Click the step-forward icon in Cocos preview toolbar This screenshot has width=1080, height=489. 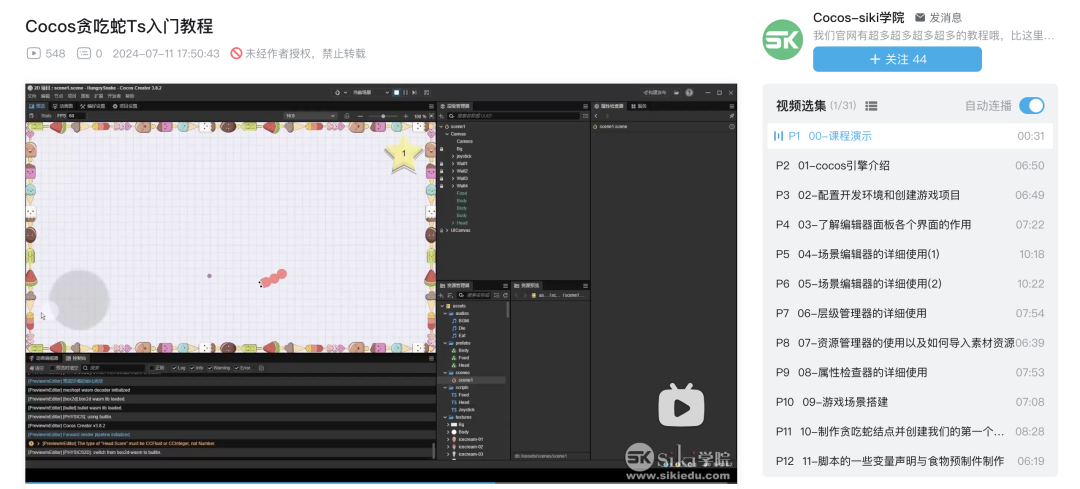coord(415,92)
